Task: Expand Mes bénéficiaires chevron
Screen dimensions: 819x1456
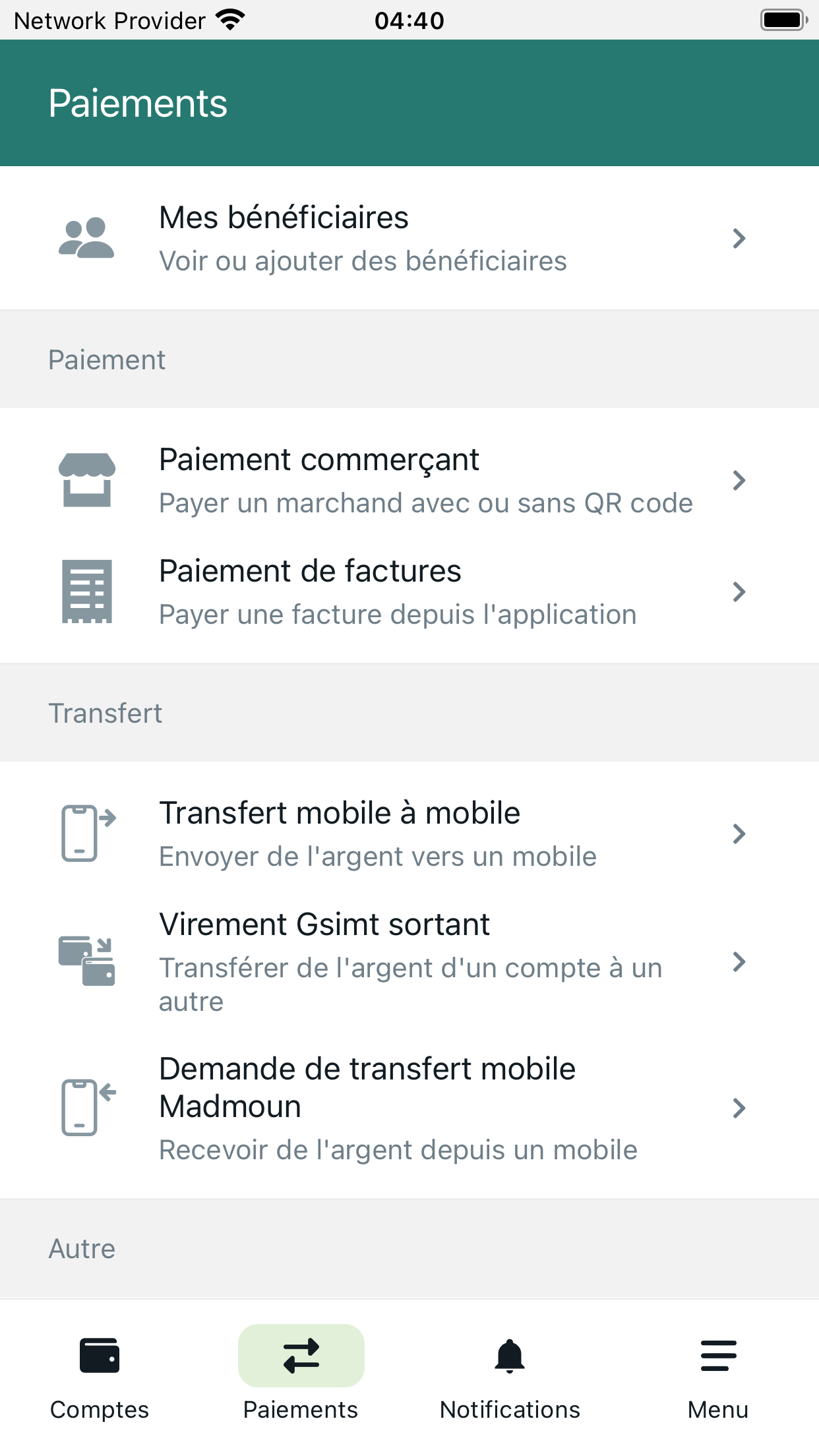Action: pos(739,238)
